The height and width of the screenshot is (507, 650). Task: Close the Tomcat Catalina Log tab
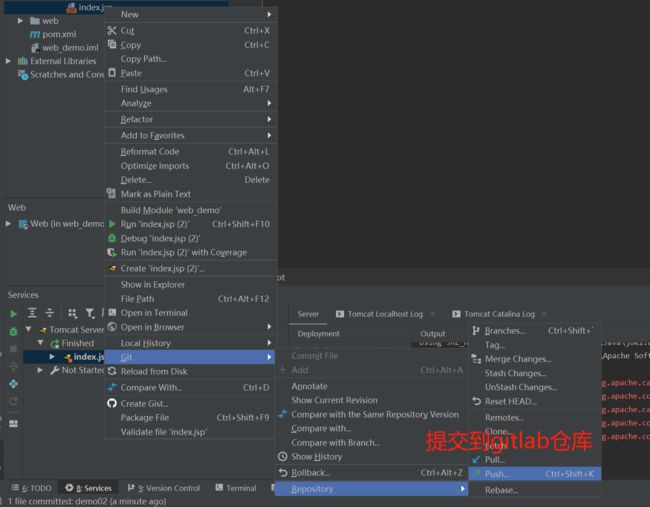(x=544, y=314)
